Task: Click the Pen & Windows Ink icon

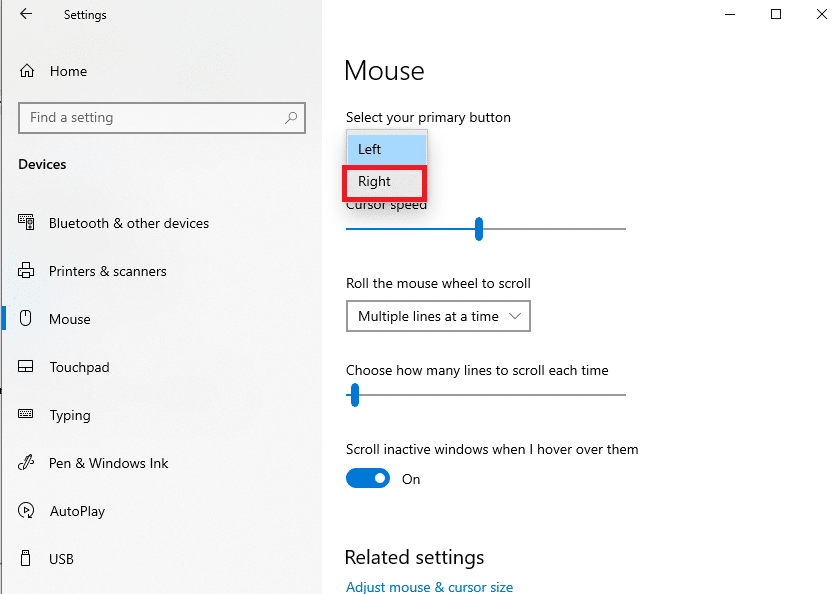Action: pyautogui.click(x=27, y=463)
